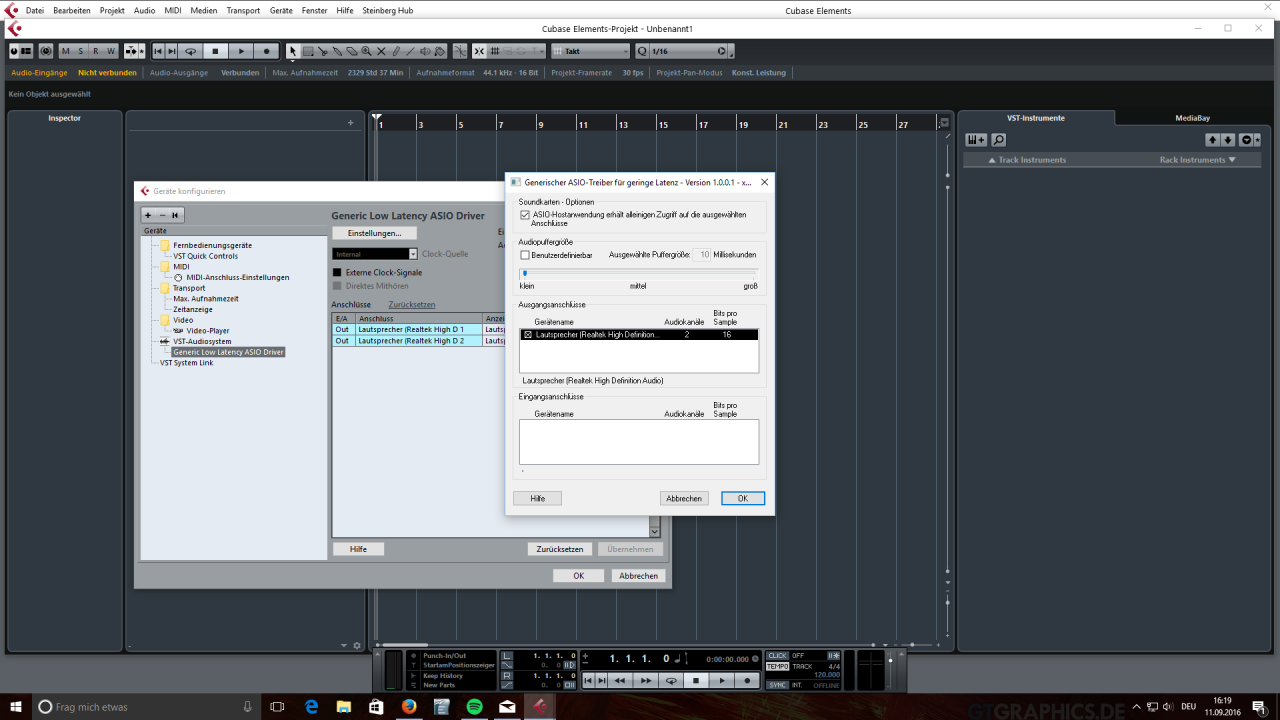
Task: Toggle Cycle loop in the Transport panel
Action: tap(671, 681)
